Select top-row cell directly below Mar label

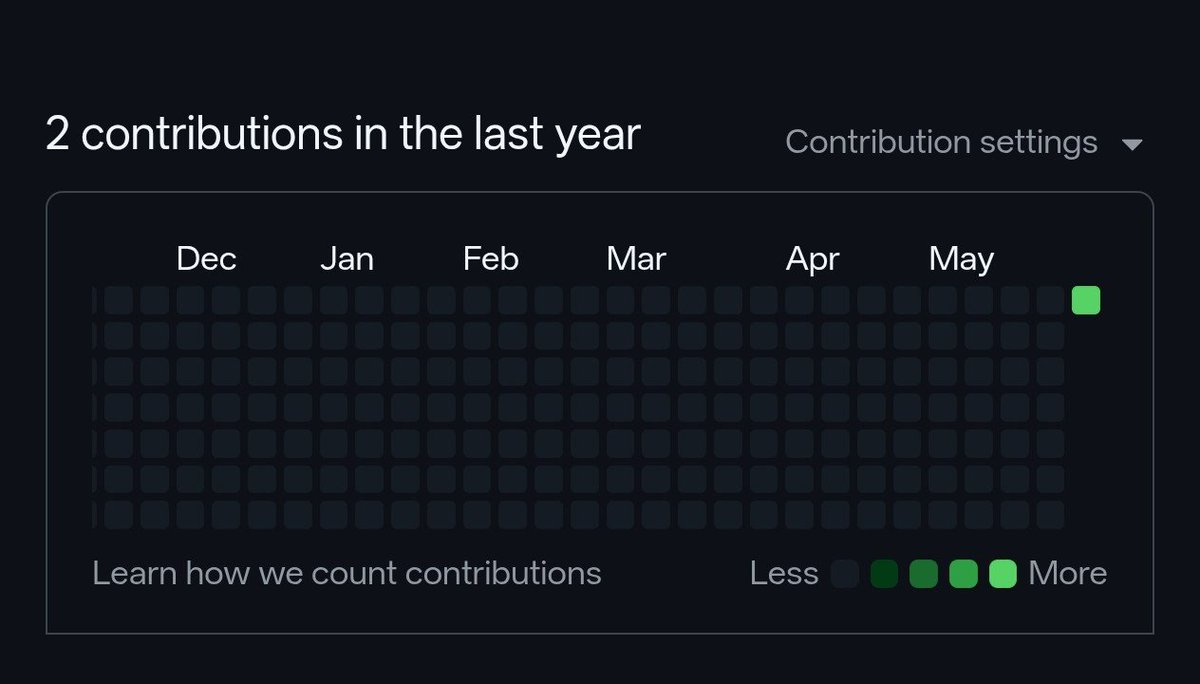point(620,300)
